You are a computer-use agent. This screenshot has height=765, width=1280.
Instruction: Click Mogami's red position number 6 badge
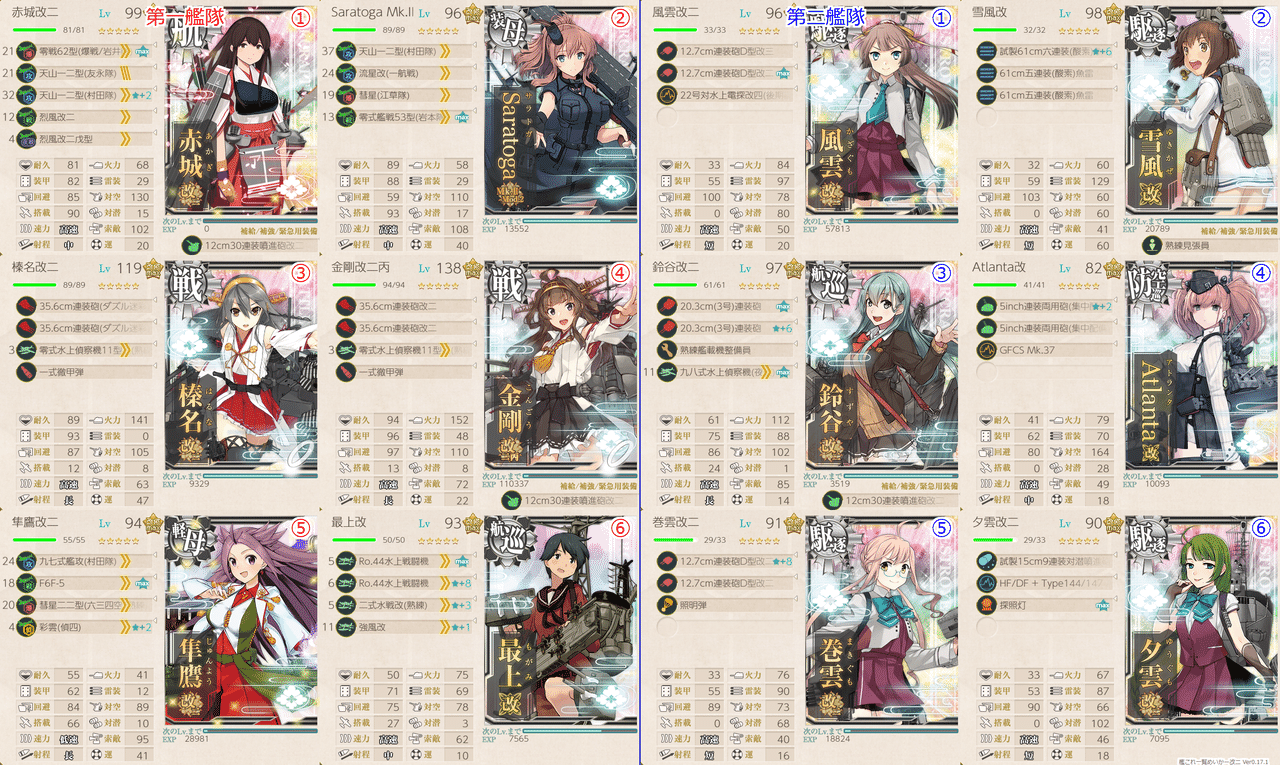click(621, 528)
